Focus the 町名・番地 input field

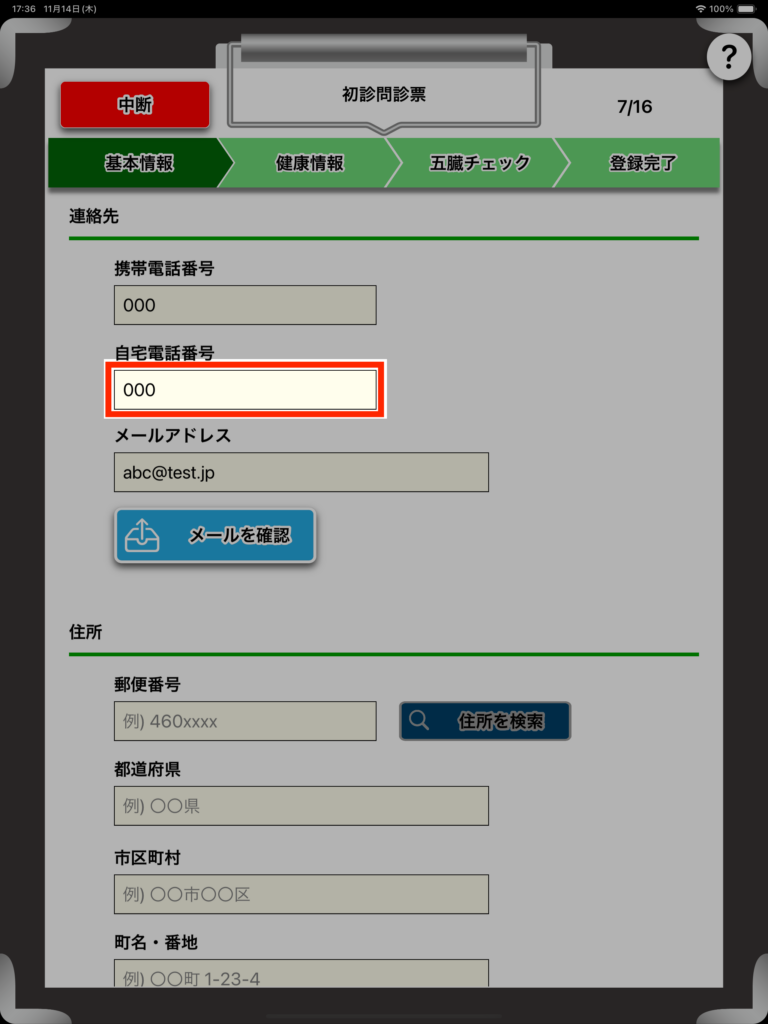301,973
